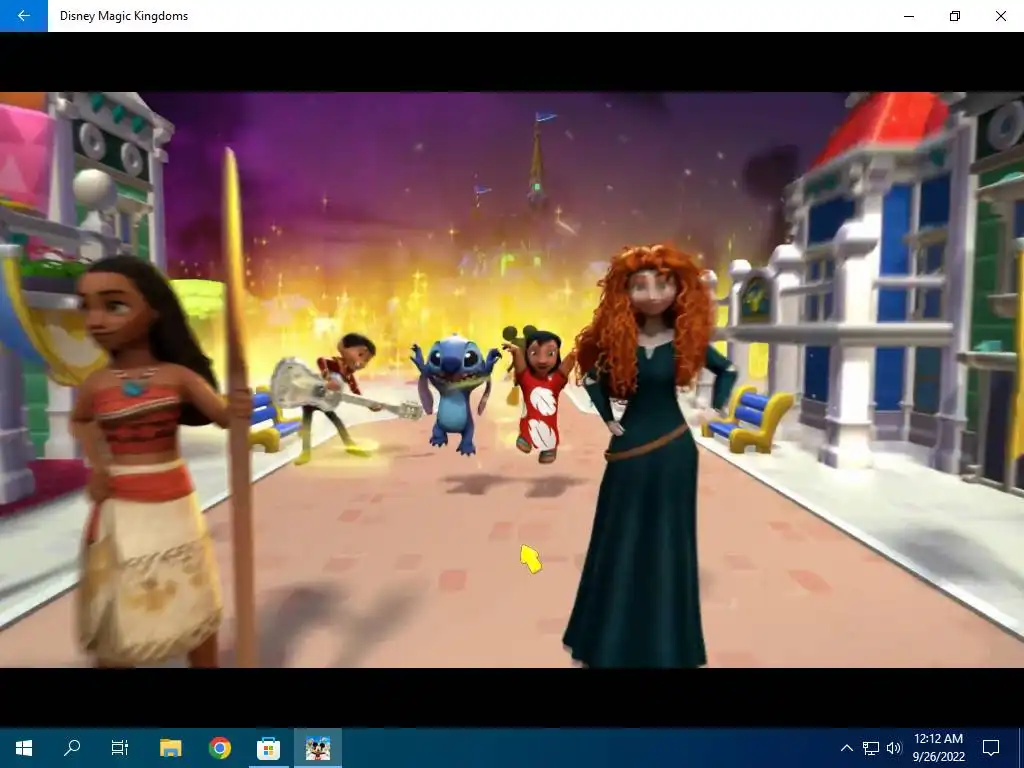Open clock showing 12:12 AM
The width and height of the screenshot is (1024, 768).
pyautogui.click(x=938, y=748)
